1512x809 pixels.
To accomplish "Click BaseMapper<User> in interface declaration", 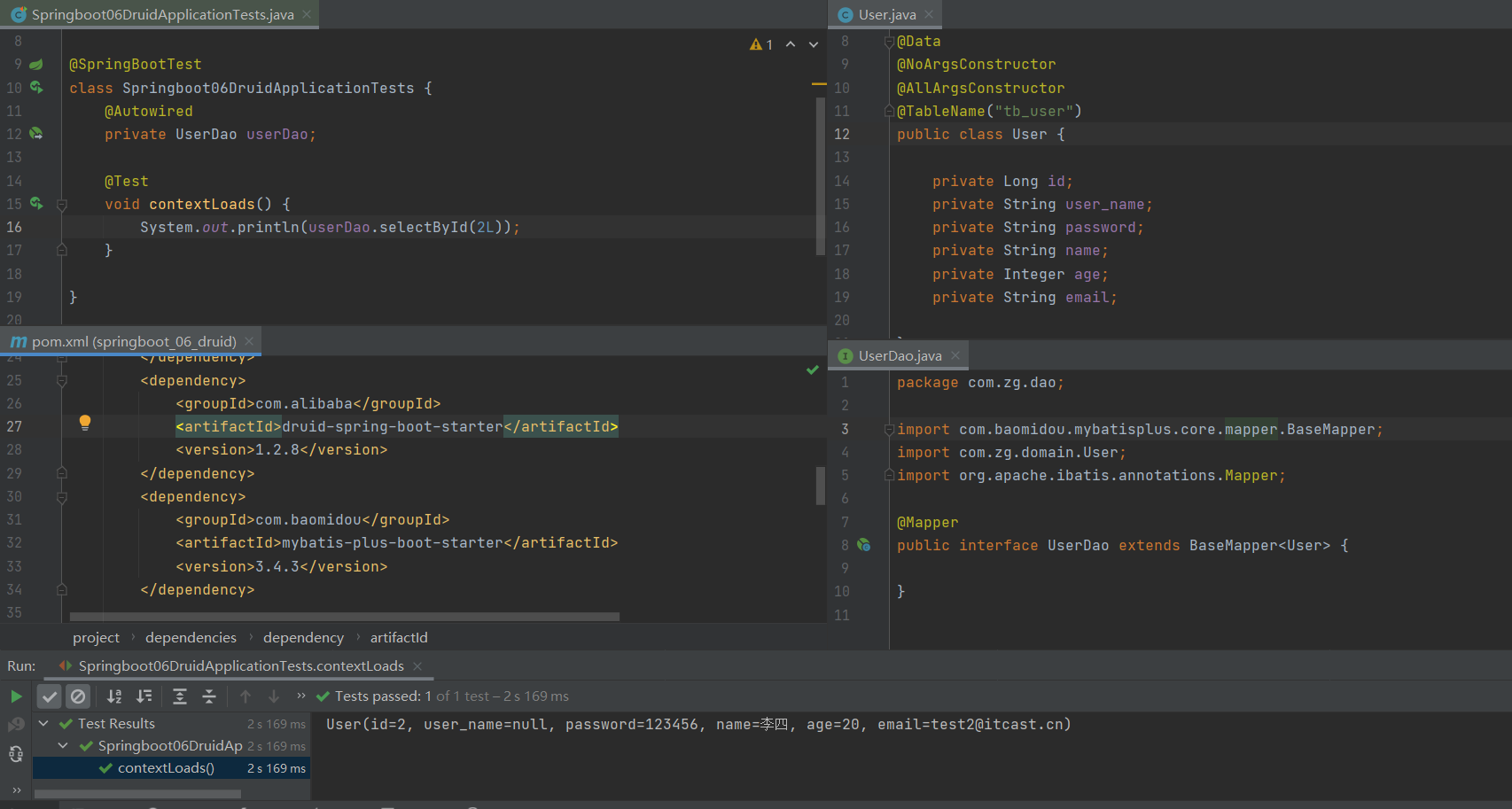I will (x=1259, y=545).
